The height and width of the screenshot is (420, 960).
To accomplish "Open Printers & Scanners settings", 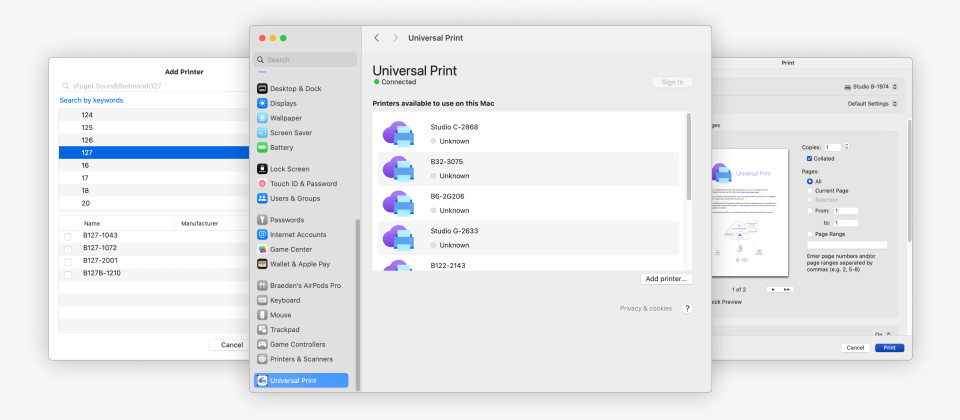I will (300, 359).
